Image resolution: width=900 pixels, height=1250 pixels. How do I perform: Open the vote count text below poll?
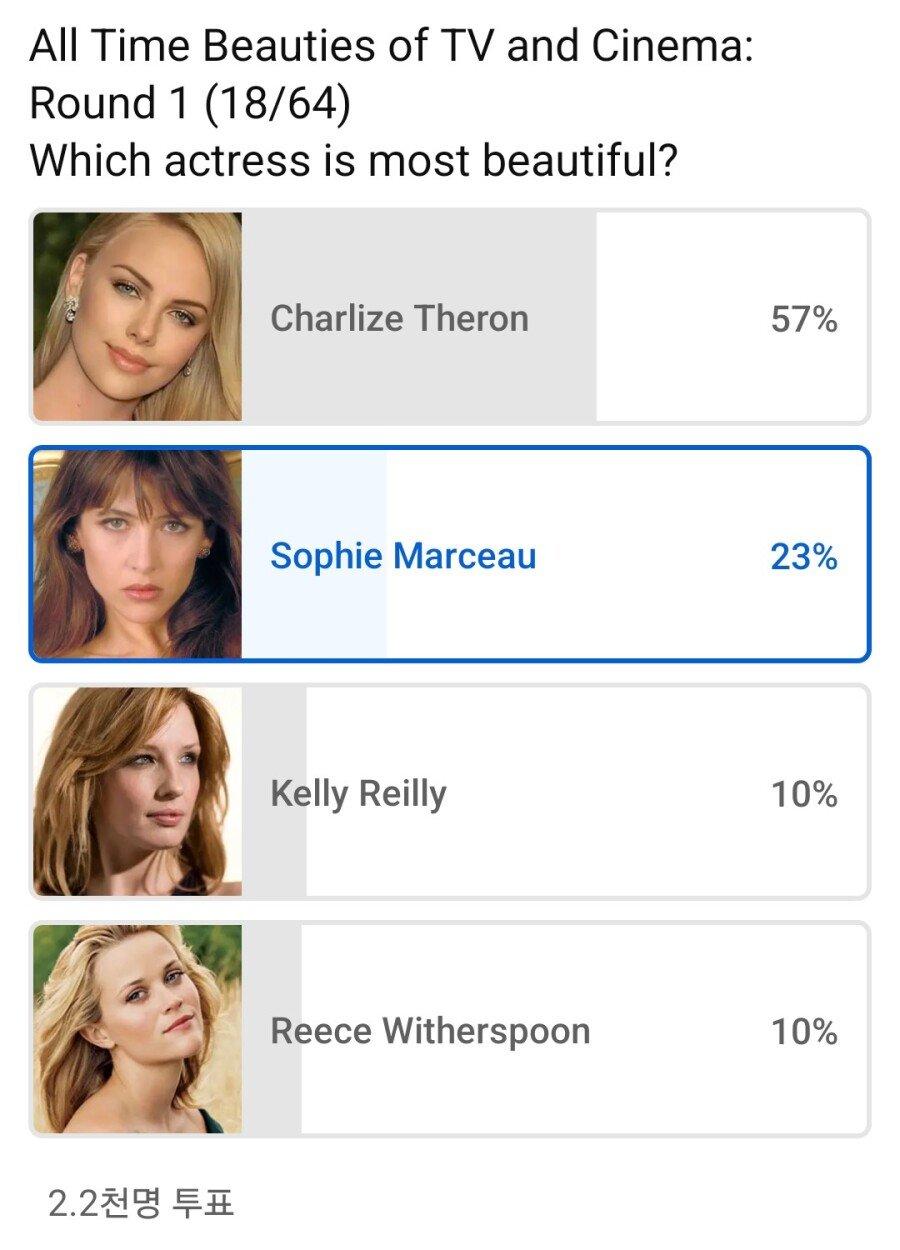[141, 1202]
